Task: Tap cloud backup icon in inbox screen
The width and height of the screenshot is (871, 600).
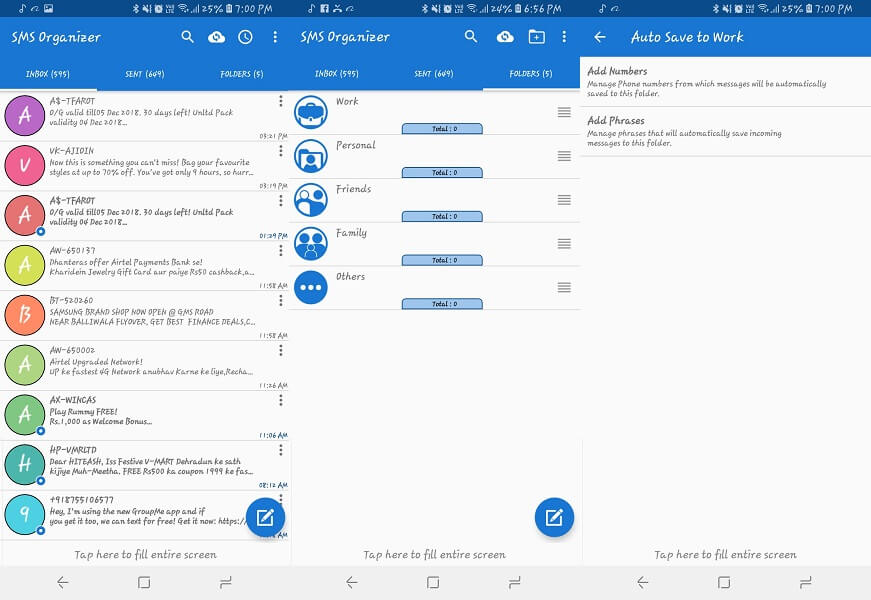Action: coord(216,37)
